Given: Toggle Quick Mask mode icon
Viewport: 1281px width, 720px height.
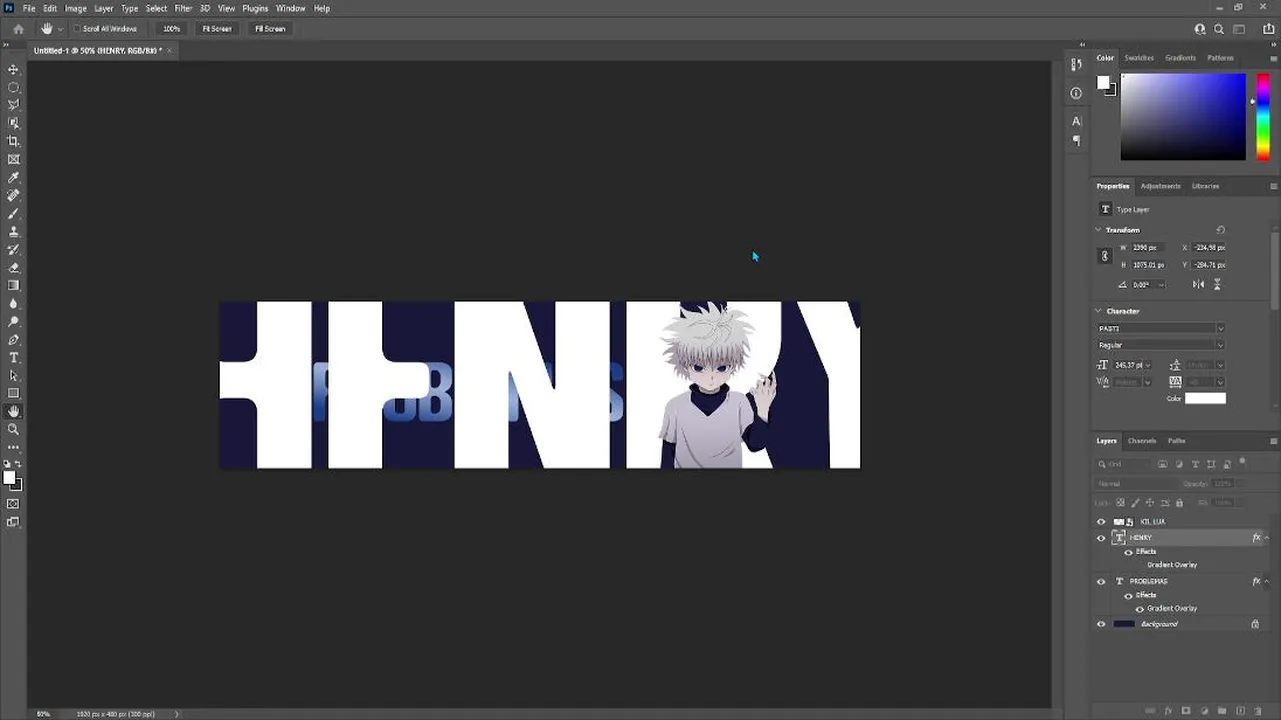Looking at the screenshot, I should [x=14, y=504].
